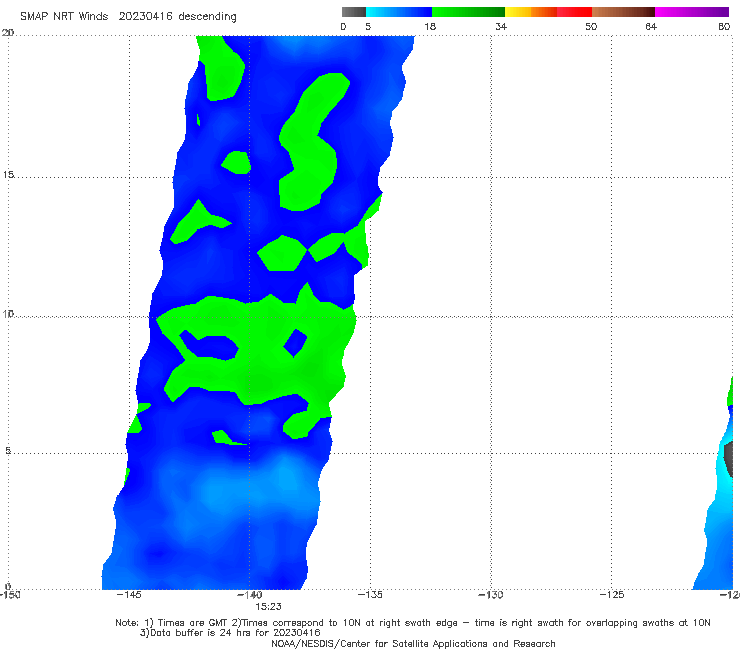The image size is (740, 650).
Task: Click longitude label -125
Action: tap(612, 595)
